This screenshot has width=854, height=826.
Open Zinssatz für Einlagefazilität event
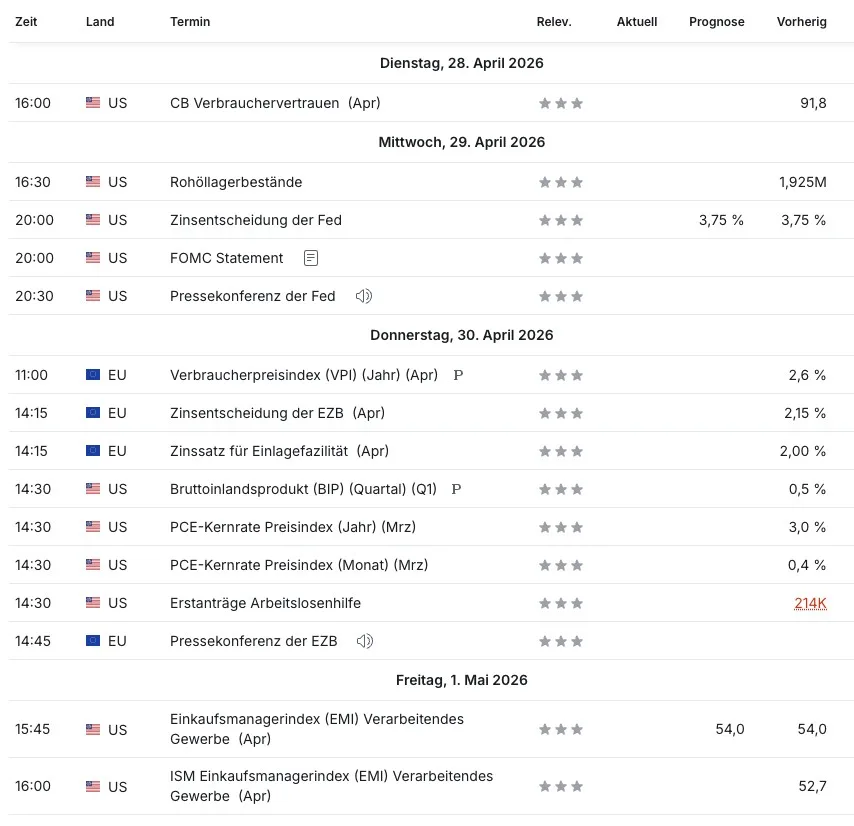coord(279,451)
